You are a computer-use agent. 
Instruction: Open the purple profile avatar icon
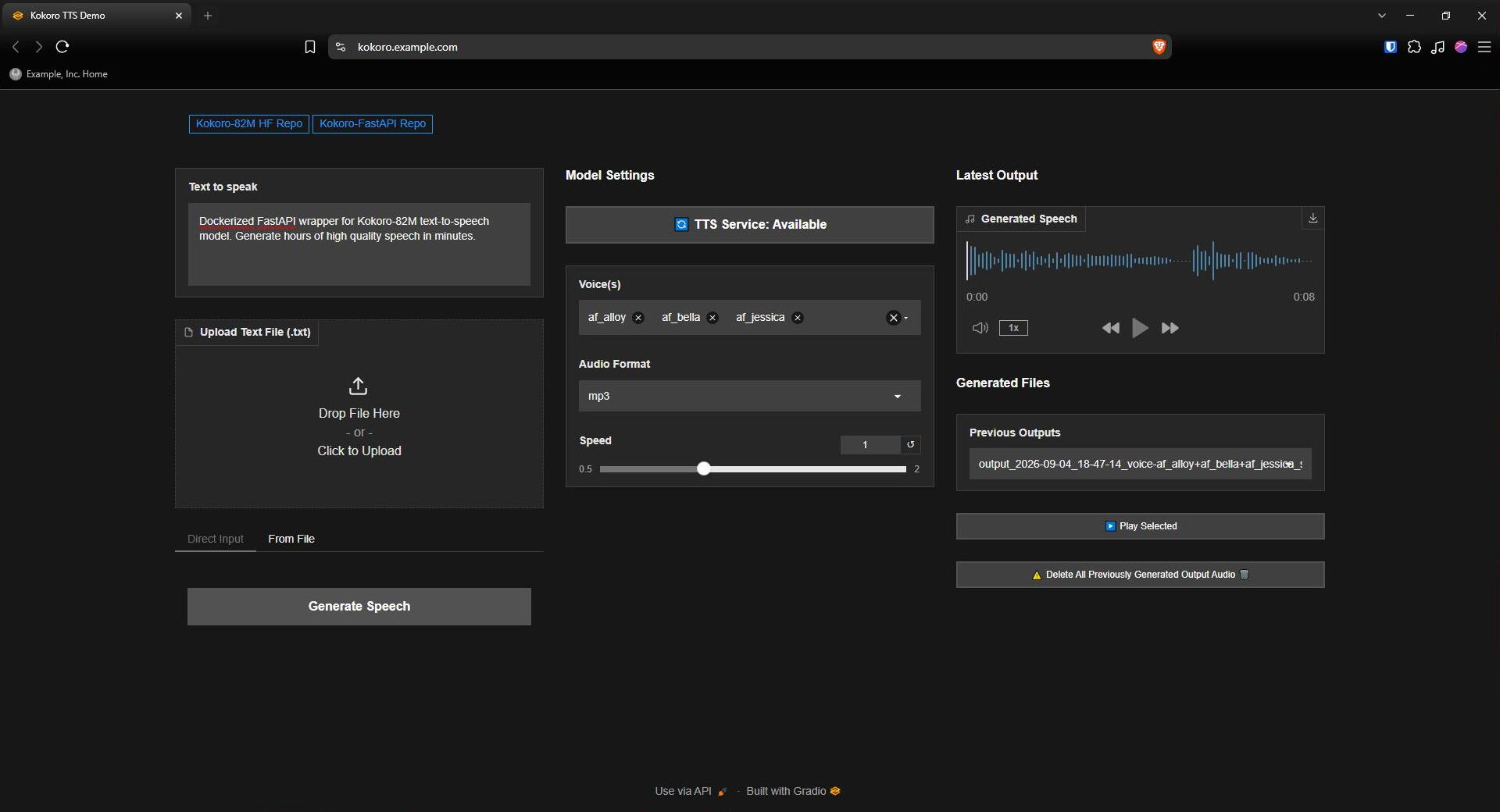coord(1461,47)
